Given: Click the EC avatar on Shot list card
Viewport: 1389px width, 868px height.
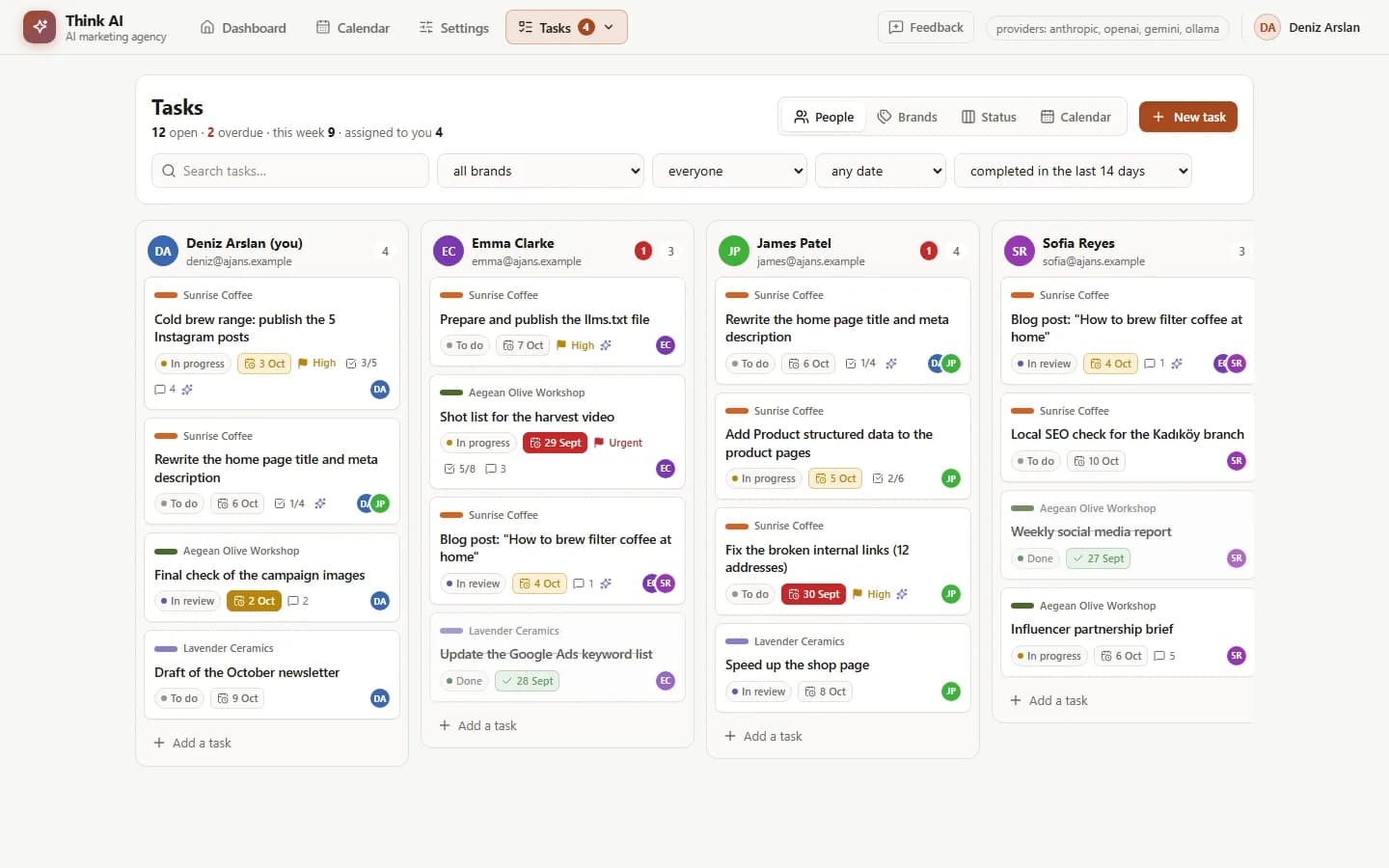Looking at the screenshot, I should 666,469.
